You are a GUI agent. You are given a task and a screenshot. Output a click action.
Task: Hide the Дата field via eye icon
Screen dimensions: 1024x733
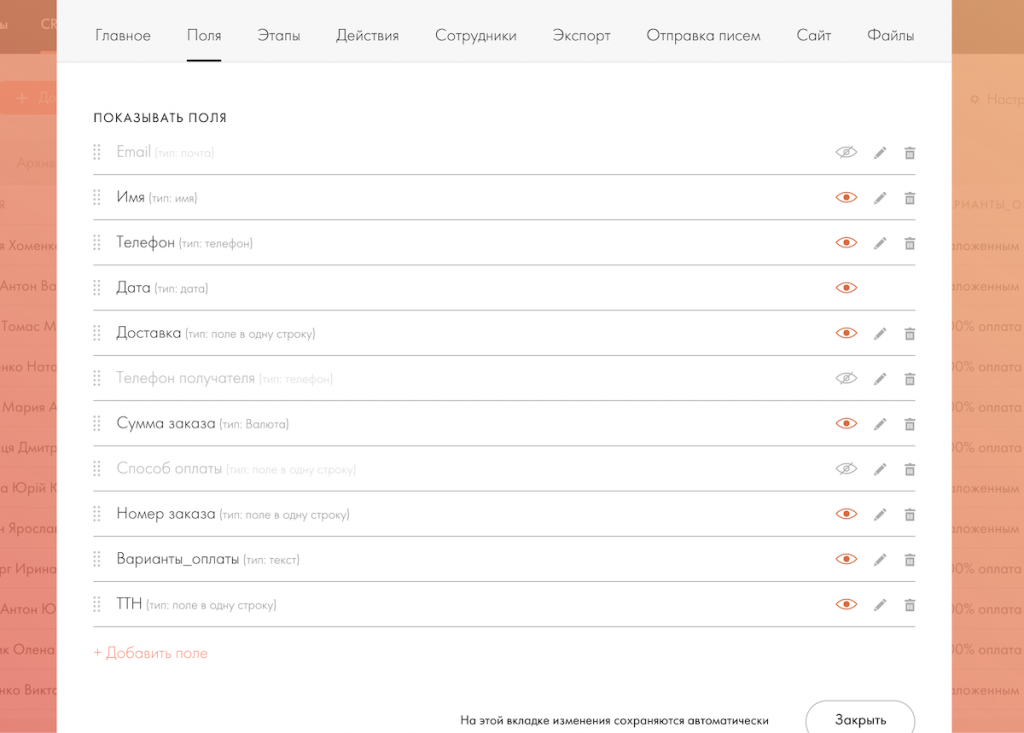(846, 288)
